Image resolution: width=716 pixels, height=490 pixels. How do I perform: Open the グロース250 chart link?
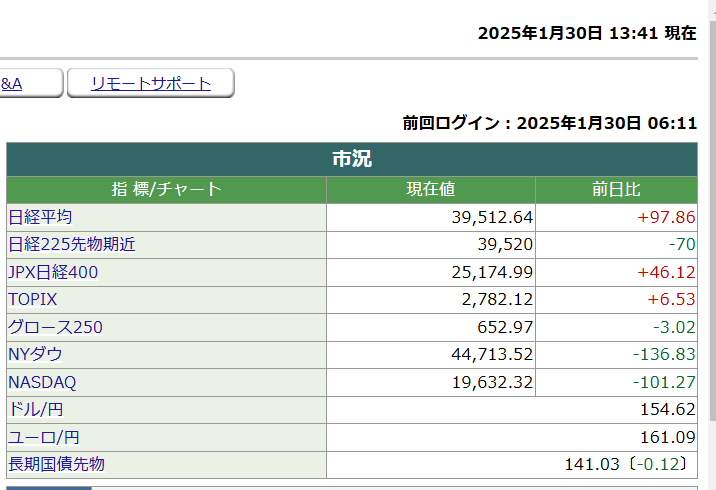pyautogui.click(x=55, y=327)
